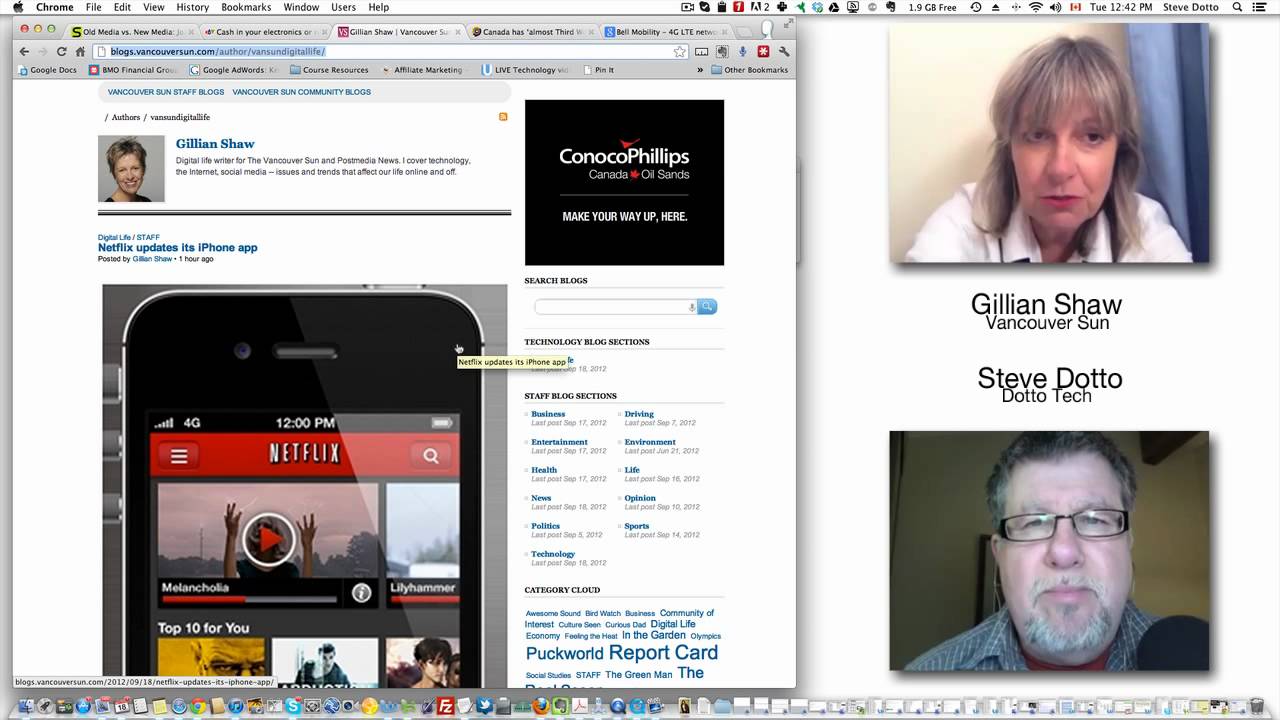Viewport: 1280px width, 720px height.
Task: Open the Chrome application menu
Action: point(55,7)
